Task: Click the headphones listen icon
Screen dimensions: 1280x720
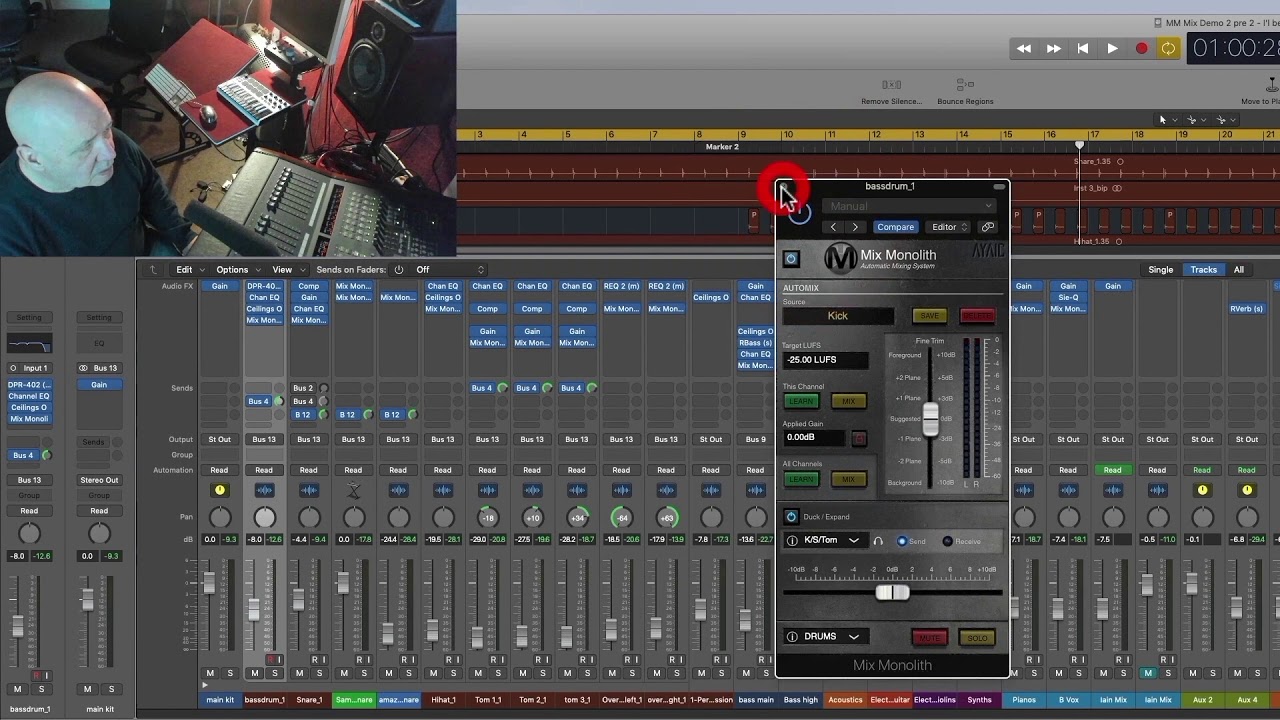Action: click(878, 541)
